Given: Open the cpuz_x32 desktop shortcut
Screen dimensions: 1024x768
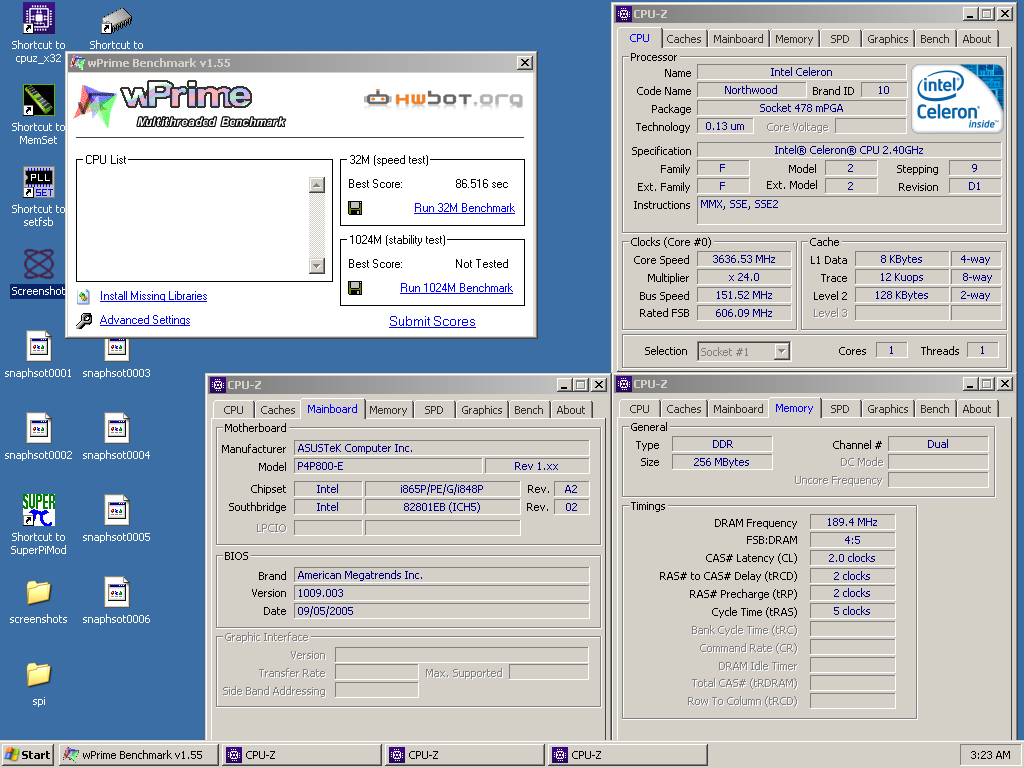Looking at the screenshot, I should [x=39, y=18].
